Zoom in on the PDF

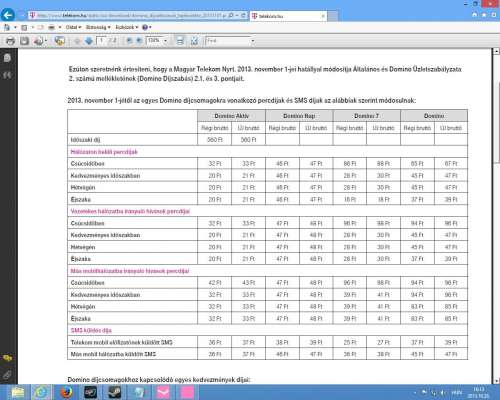click(139, 41)
